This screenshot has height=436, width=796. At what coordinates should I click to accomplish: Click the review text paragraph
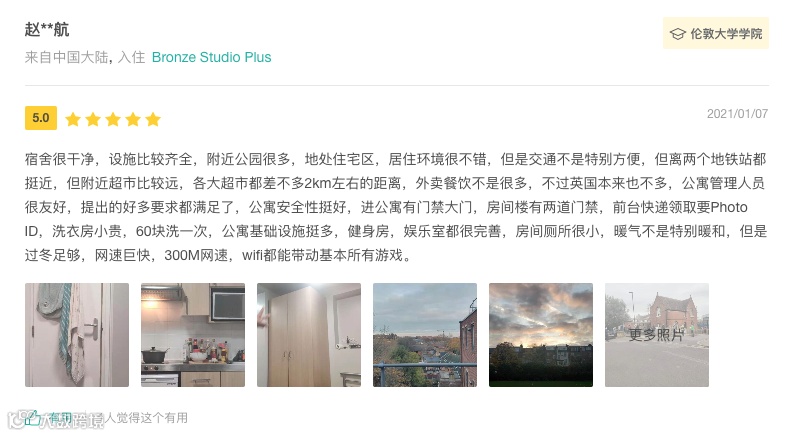pos(396,207)
